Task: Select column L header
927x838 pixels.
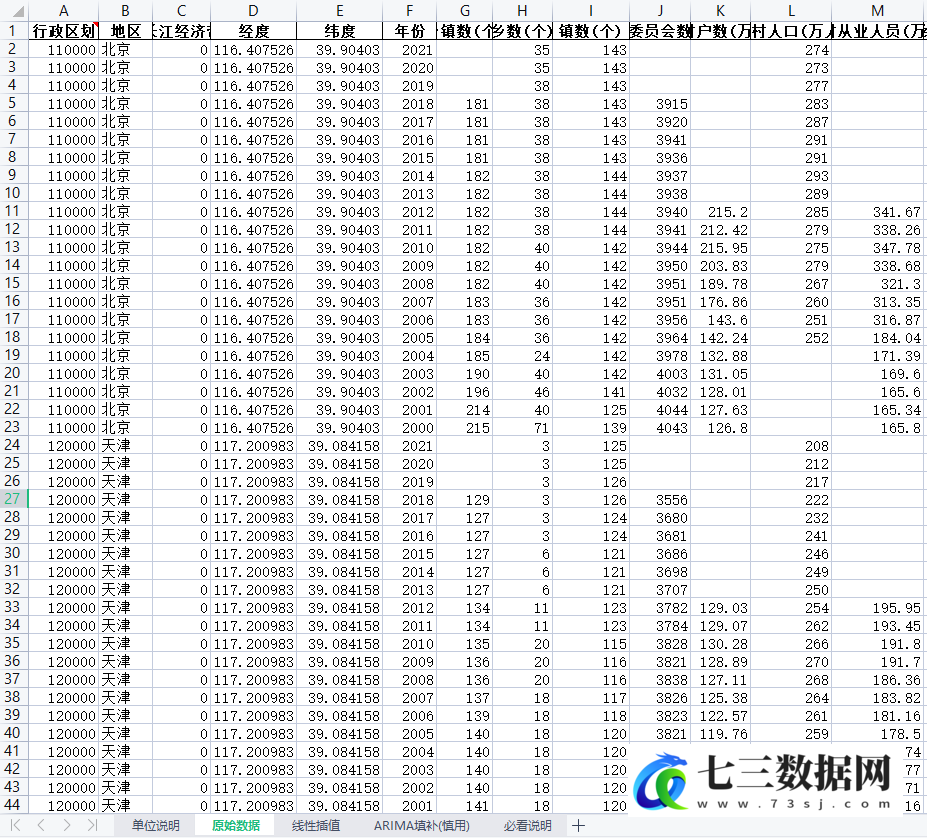Action: (x=791, y=11)
